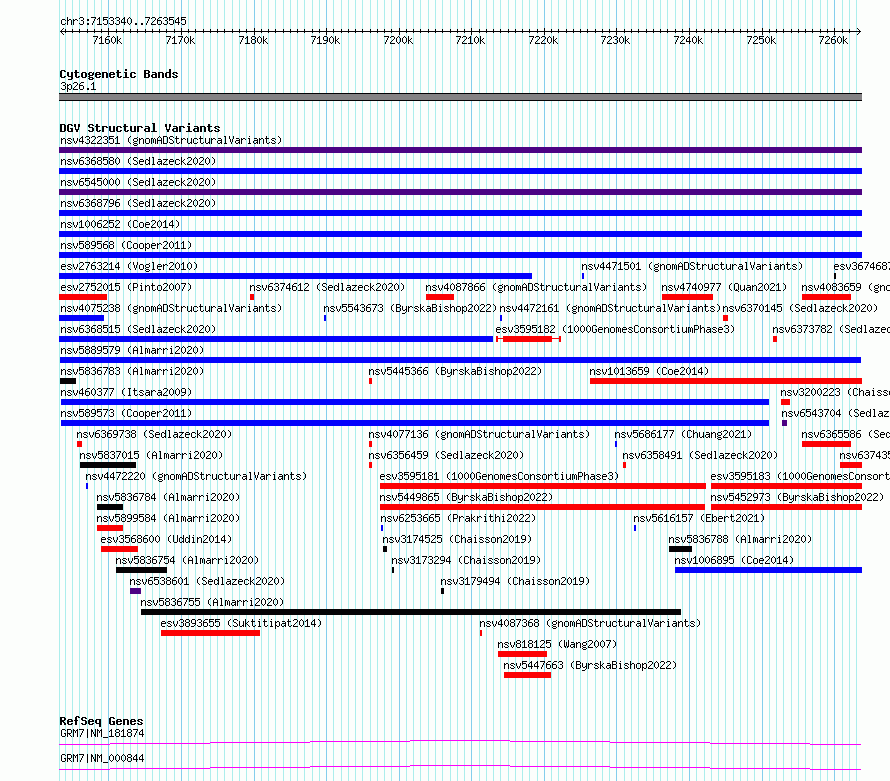890x781 pixels.
Task: Open the nsv6370145 Sedlazeck2020 label
Action: 800,308
